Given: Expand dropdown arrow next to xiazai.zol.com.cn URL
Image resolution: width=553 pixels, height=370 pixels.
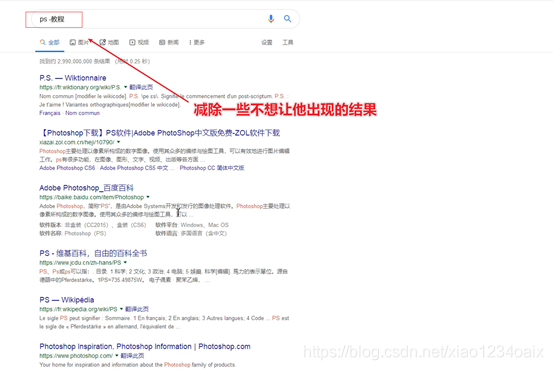Looking at the screenshot, I should click(118, 142).
